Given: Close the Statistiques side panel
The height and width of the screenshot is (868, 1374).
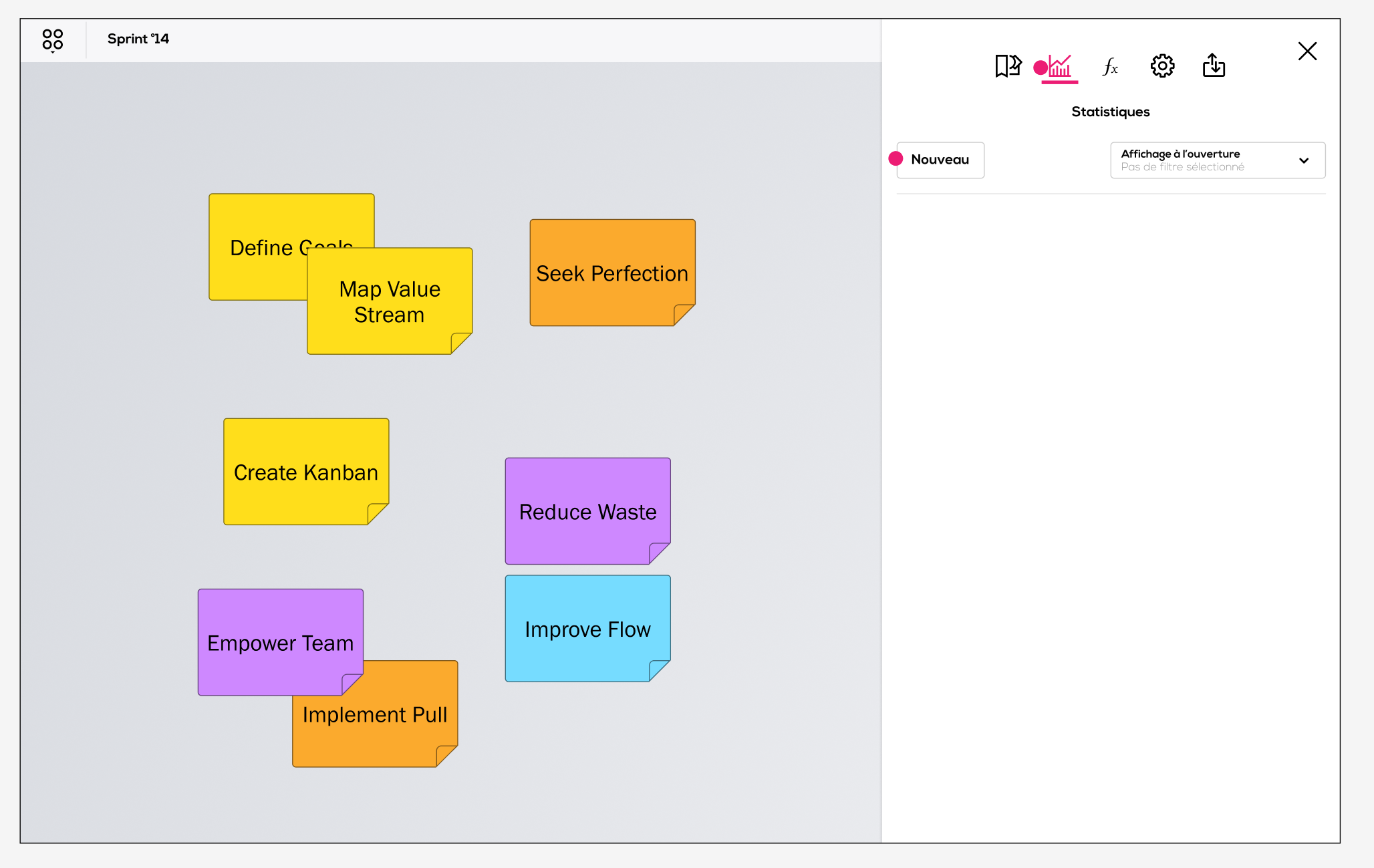Looking at the screenshot, I should click(1307, 51).
